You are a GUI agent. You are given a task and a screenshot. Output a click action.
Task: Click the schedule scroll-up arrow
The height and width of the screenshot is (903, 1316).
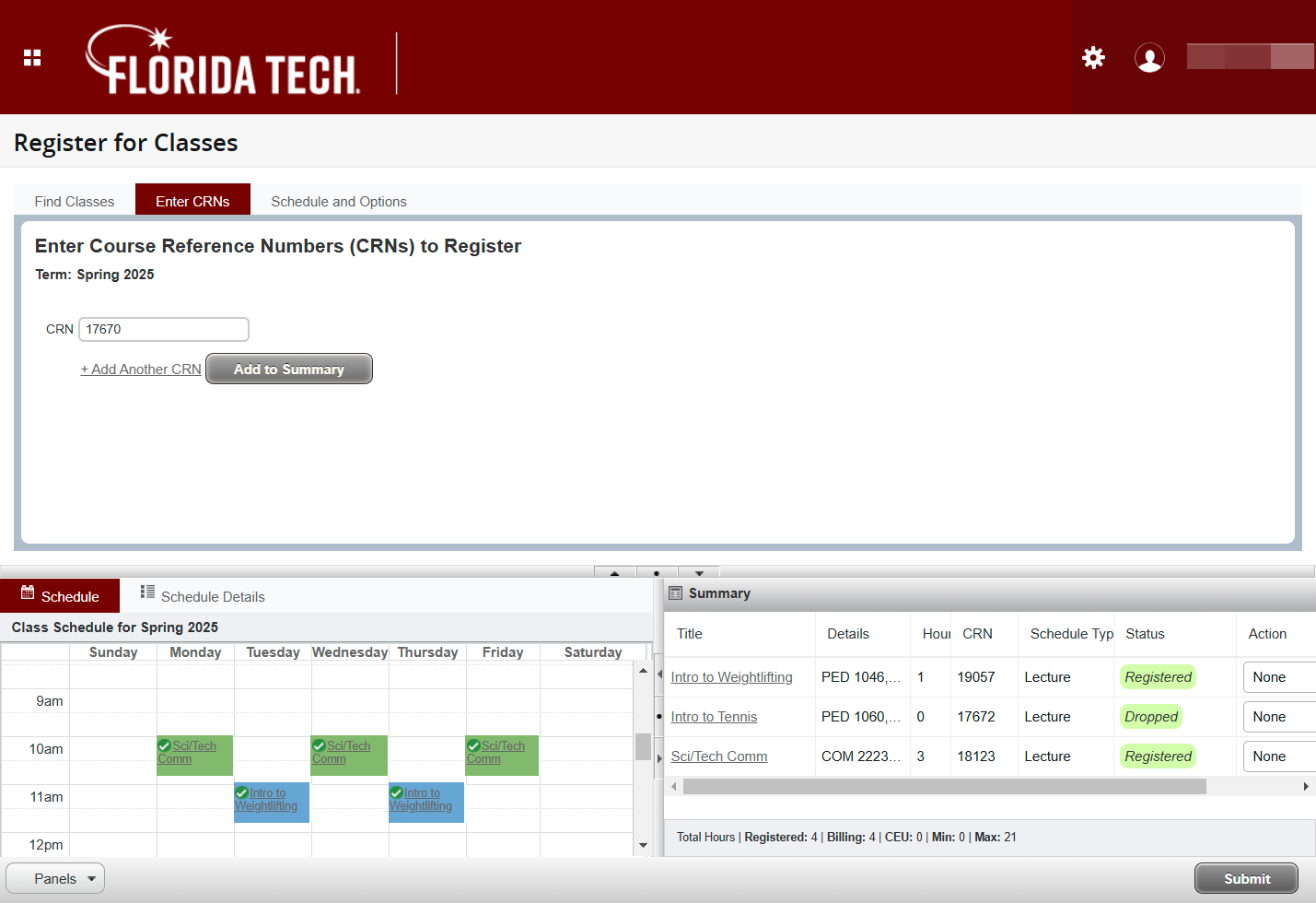coord(643,671)
